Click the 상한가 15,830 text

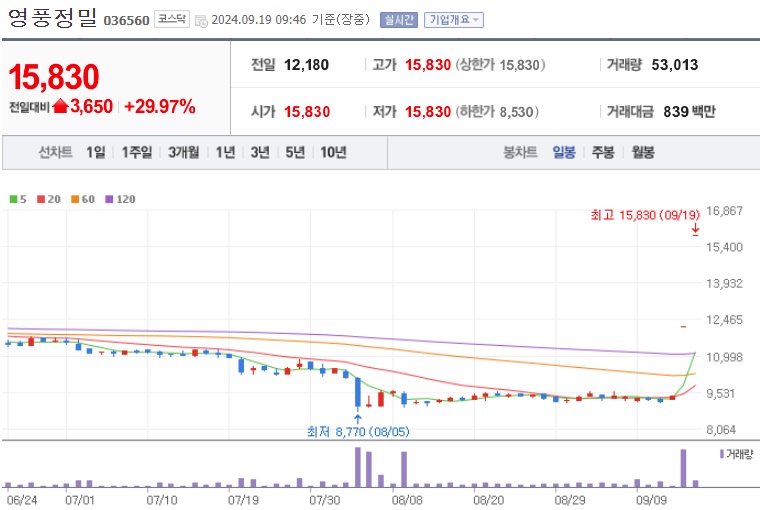point(500,64)
